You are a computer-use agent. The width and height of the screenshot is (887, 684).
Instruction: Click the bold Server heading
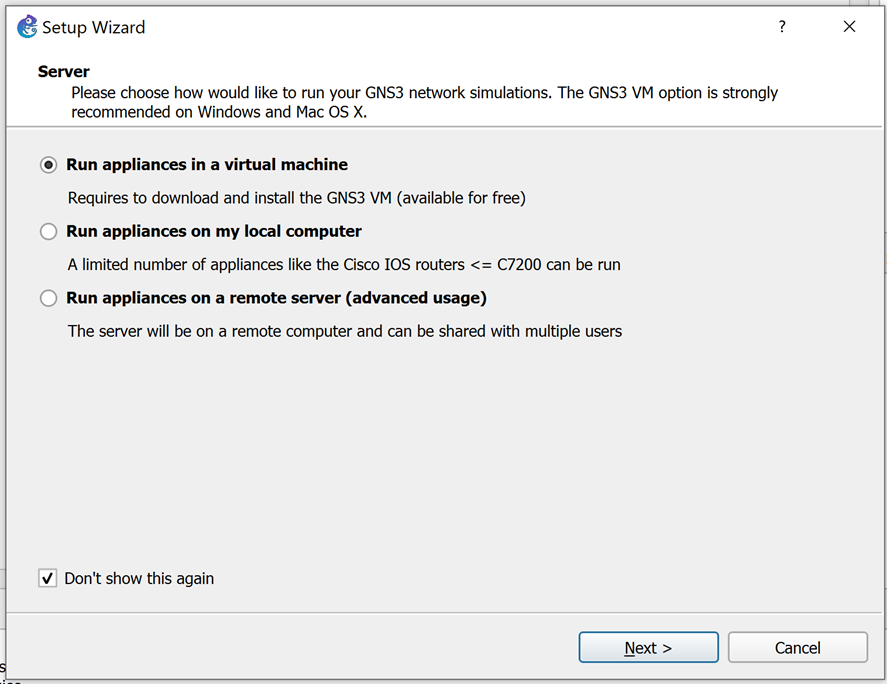[x=63, y=72]
